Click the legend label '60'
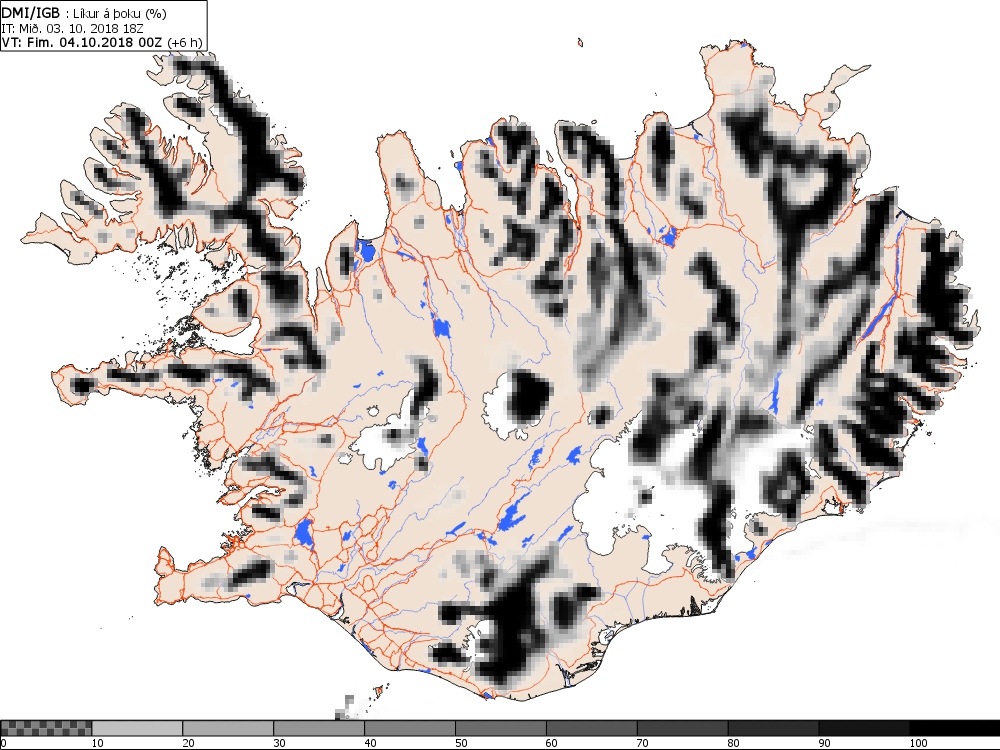Screen dimensions: 1000x750 [552, 742]
